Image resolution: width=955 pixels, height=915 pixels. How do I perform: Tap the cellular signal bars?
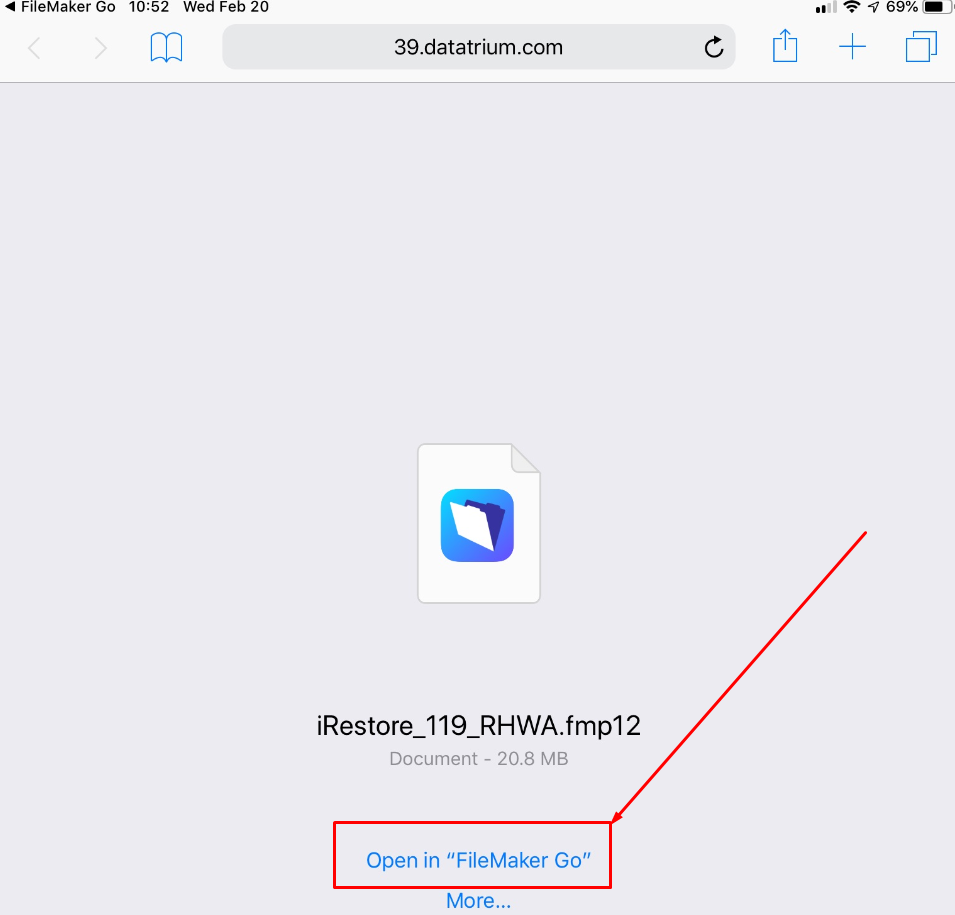coord(826,7)
